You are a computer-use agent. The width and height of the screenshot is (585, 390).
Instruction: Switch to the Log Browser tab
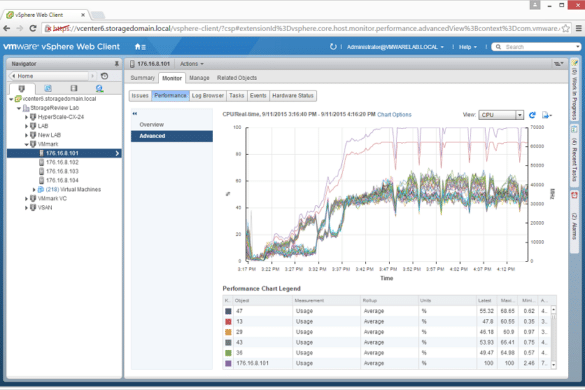tap(208, 96)
